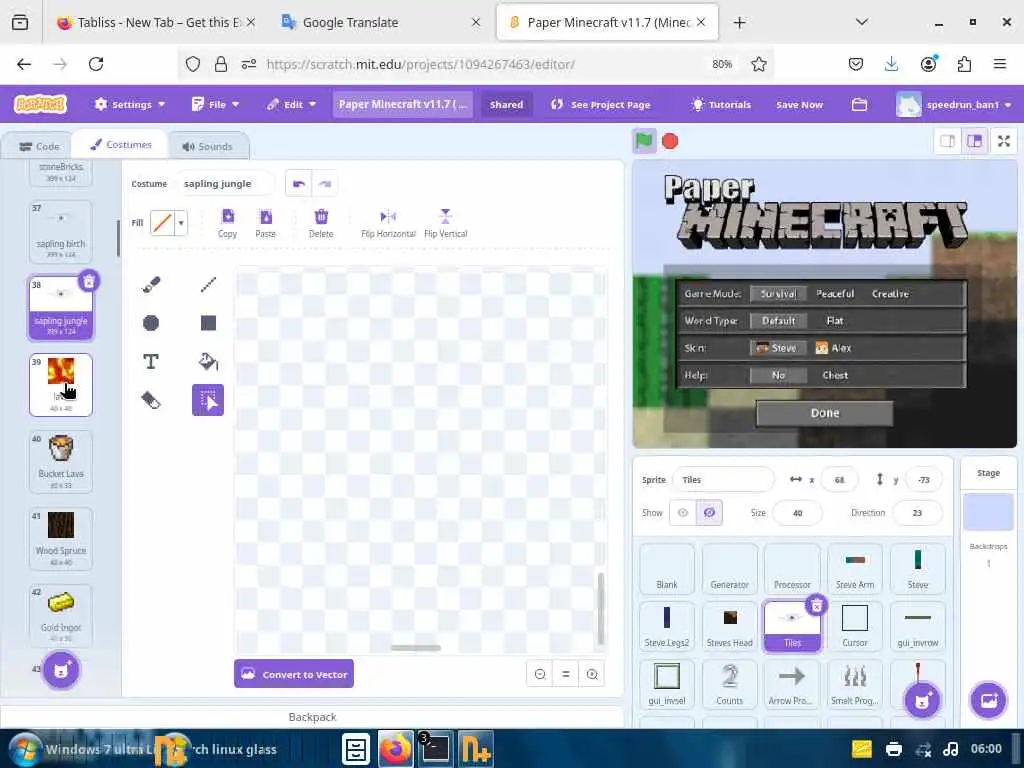Viewport: 1024px width, 768px height.
Task: Zoom out the paint canvas
Action: pos(540,674)
